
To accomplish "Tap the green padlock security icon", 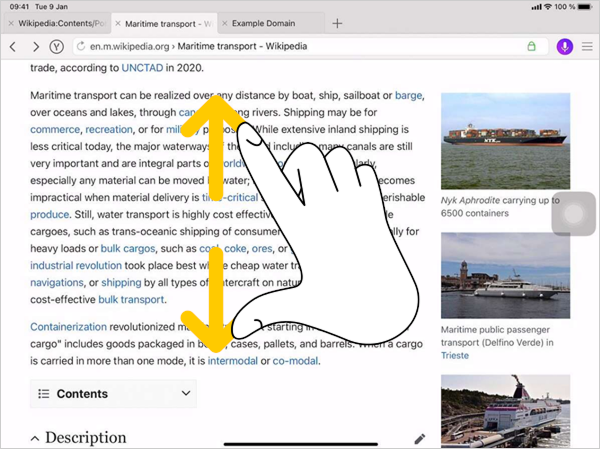I will [531, 46].
